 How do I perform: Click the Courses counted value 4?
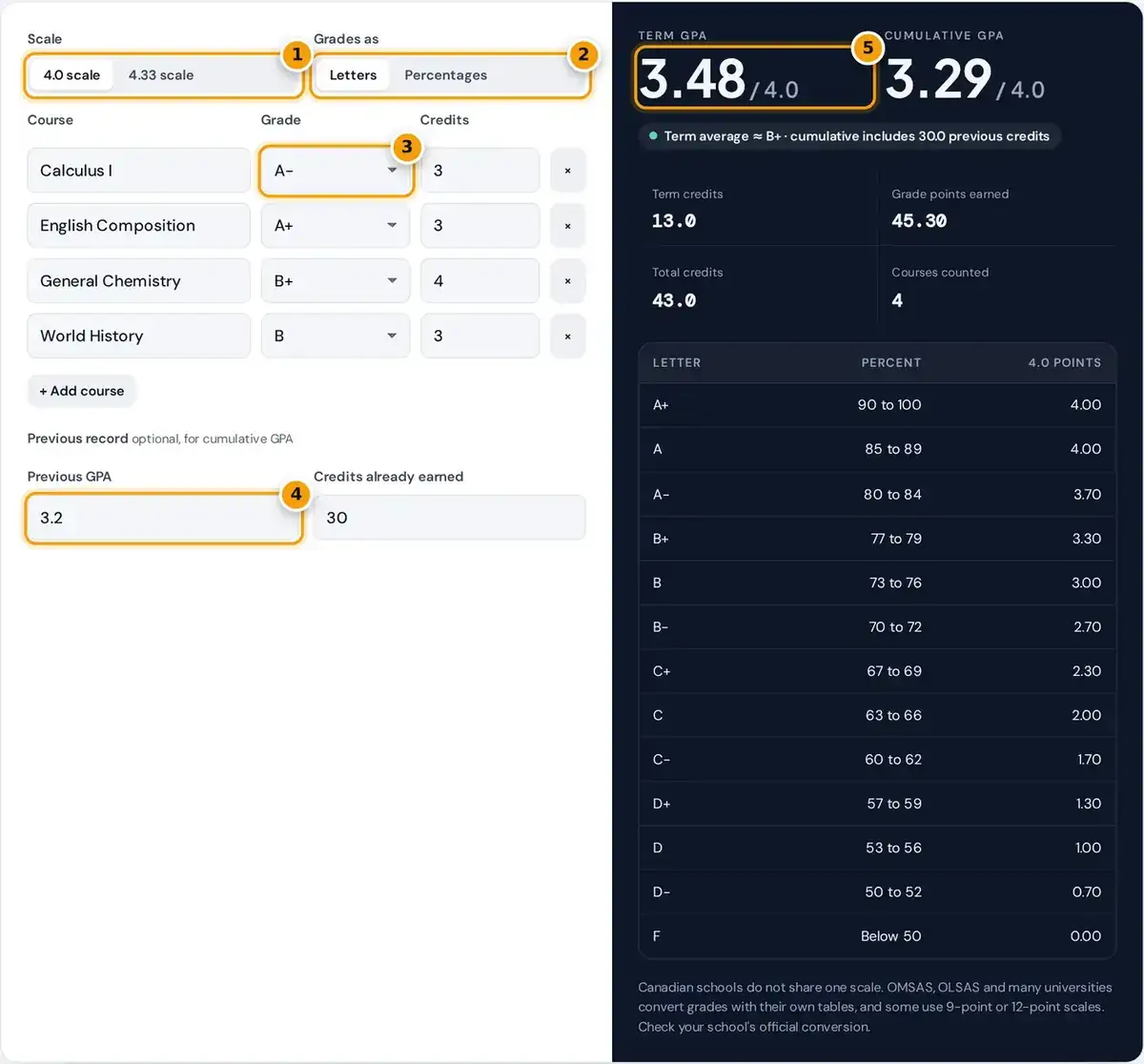[897, 300]
